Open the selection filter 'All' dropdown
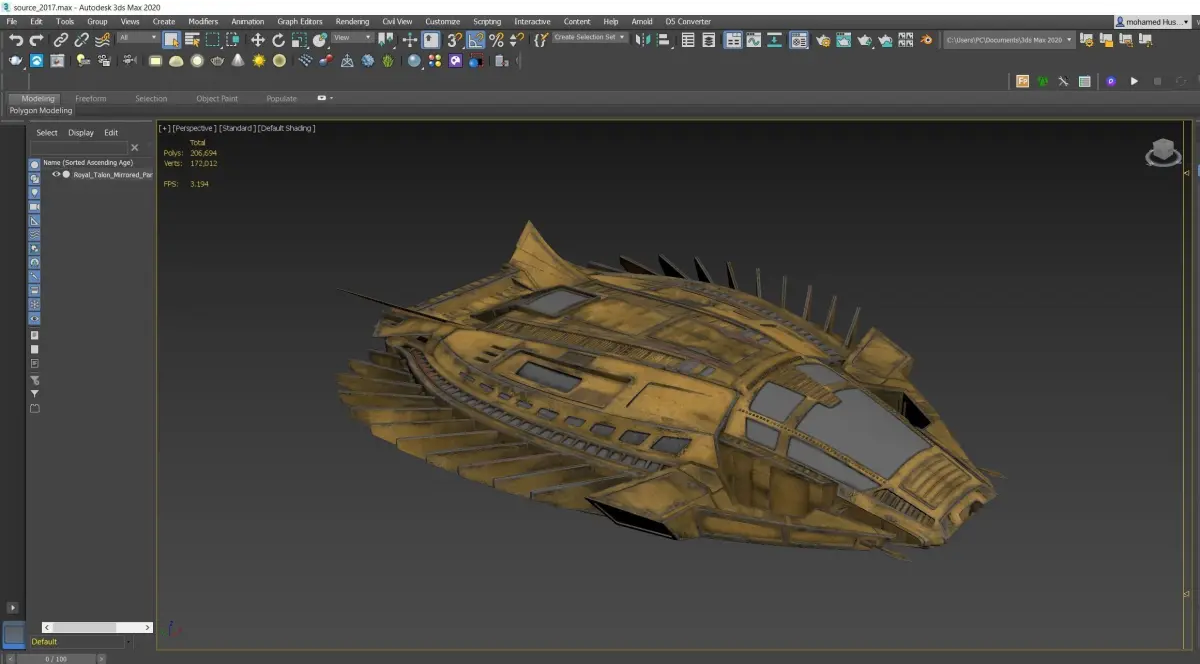Screen dimensions: 1200x664 coord(138,38)
